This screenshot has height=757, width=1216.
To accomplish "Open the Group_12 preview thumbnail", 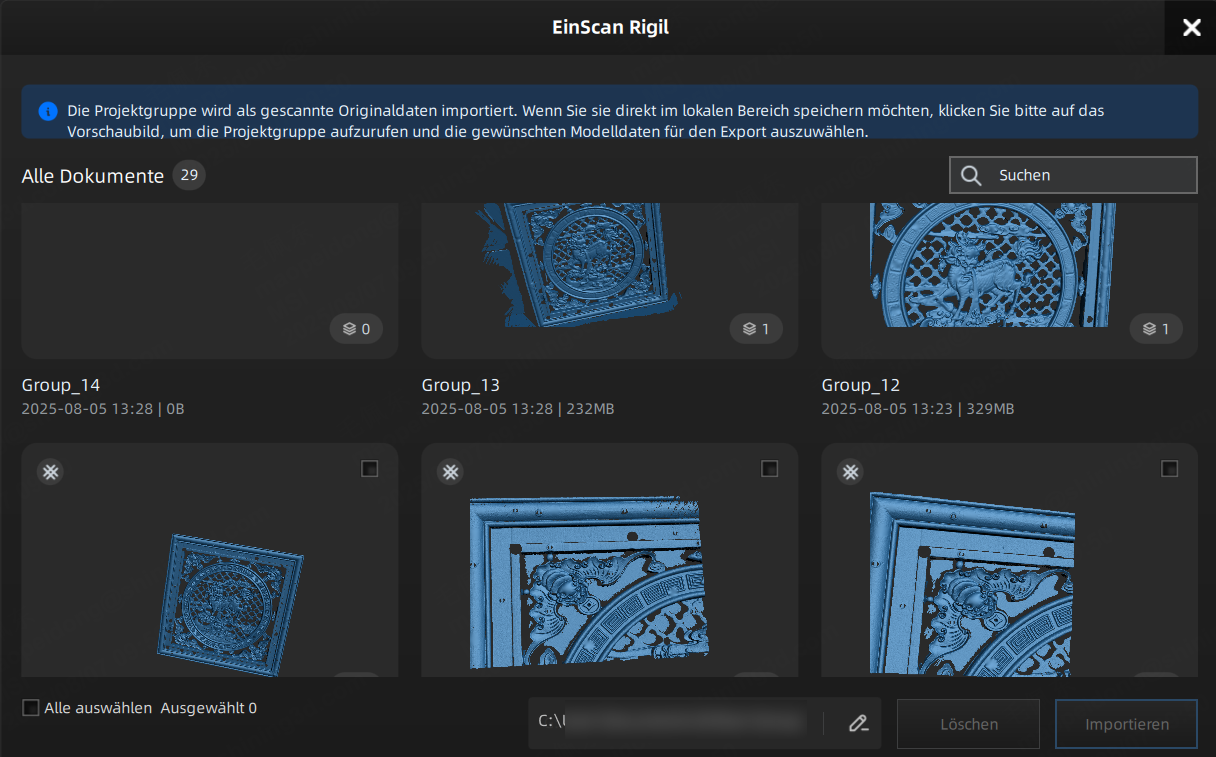I will coord(1009,270).
